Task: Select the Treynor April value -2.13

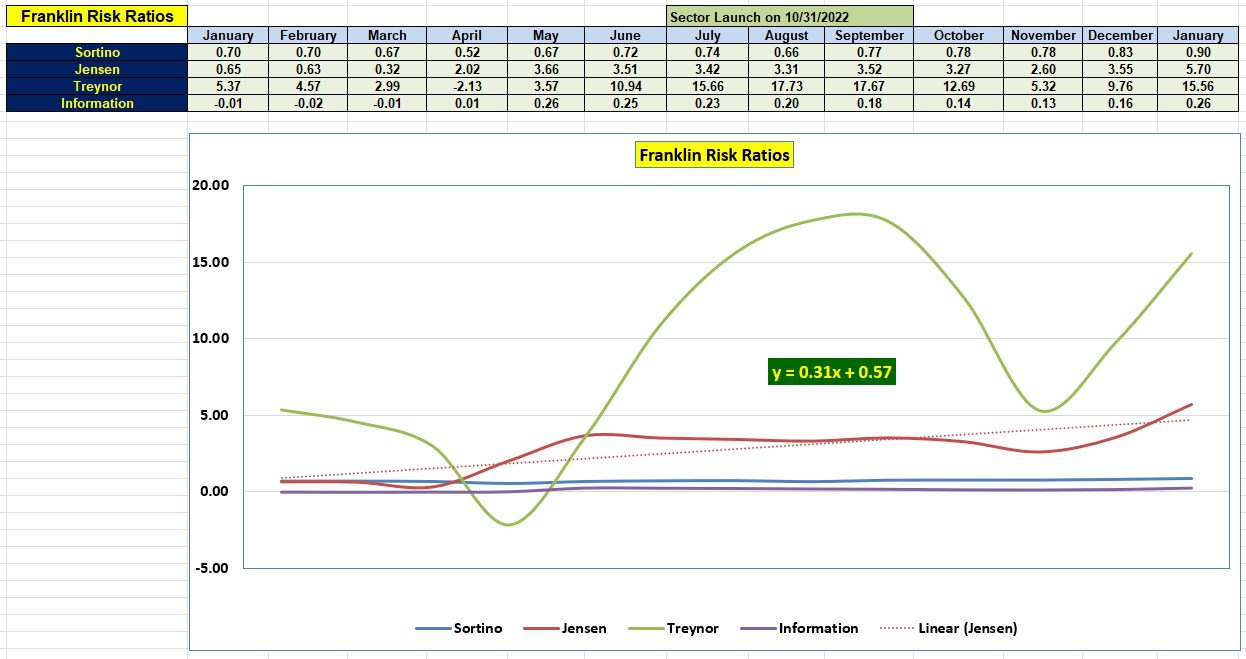Action: click(x=466, y=86)
